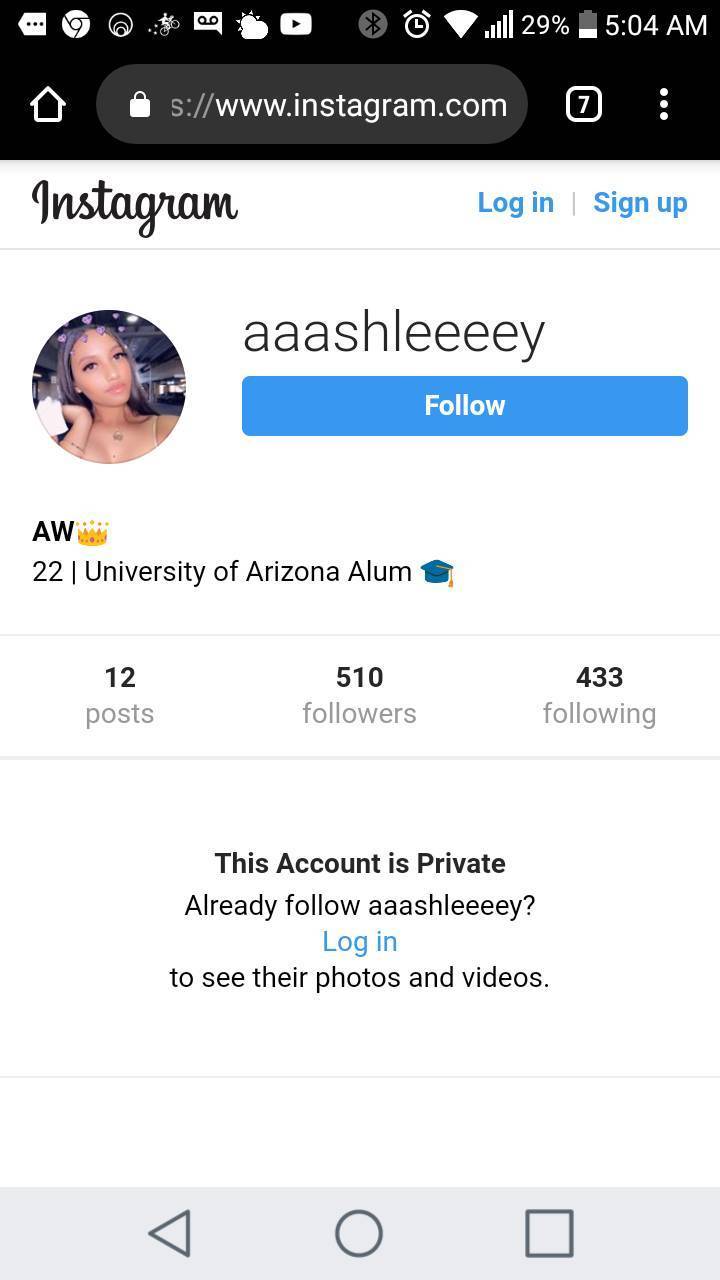Open the Log in link in header
The height and width of the screenshot is (1280, 720).
coord(515,202)
